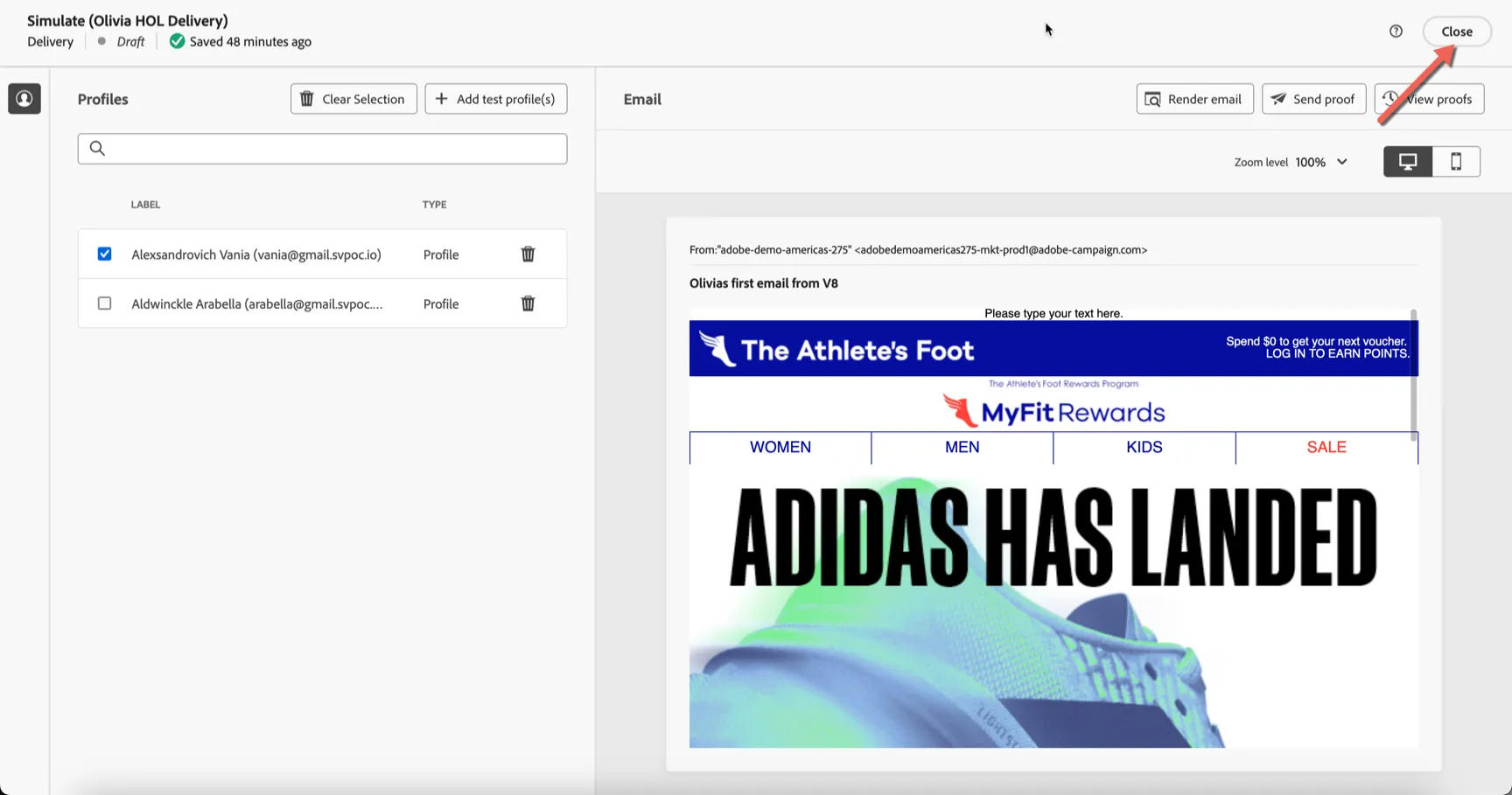Screen dimensions: 1512x795
Task: Click the Send proof button
Action: click(x=1313, y=99)
